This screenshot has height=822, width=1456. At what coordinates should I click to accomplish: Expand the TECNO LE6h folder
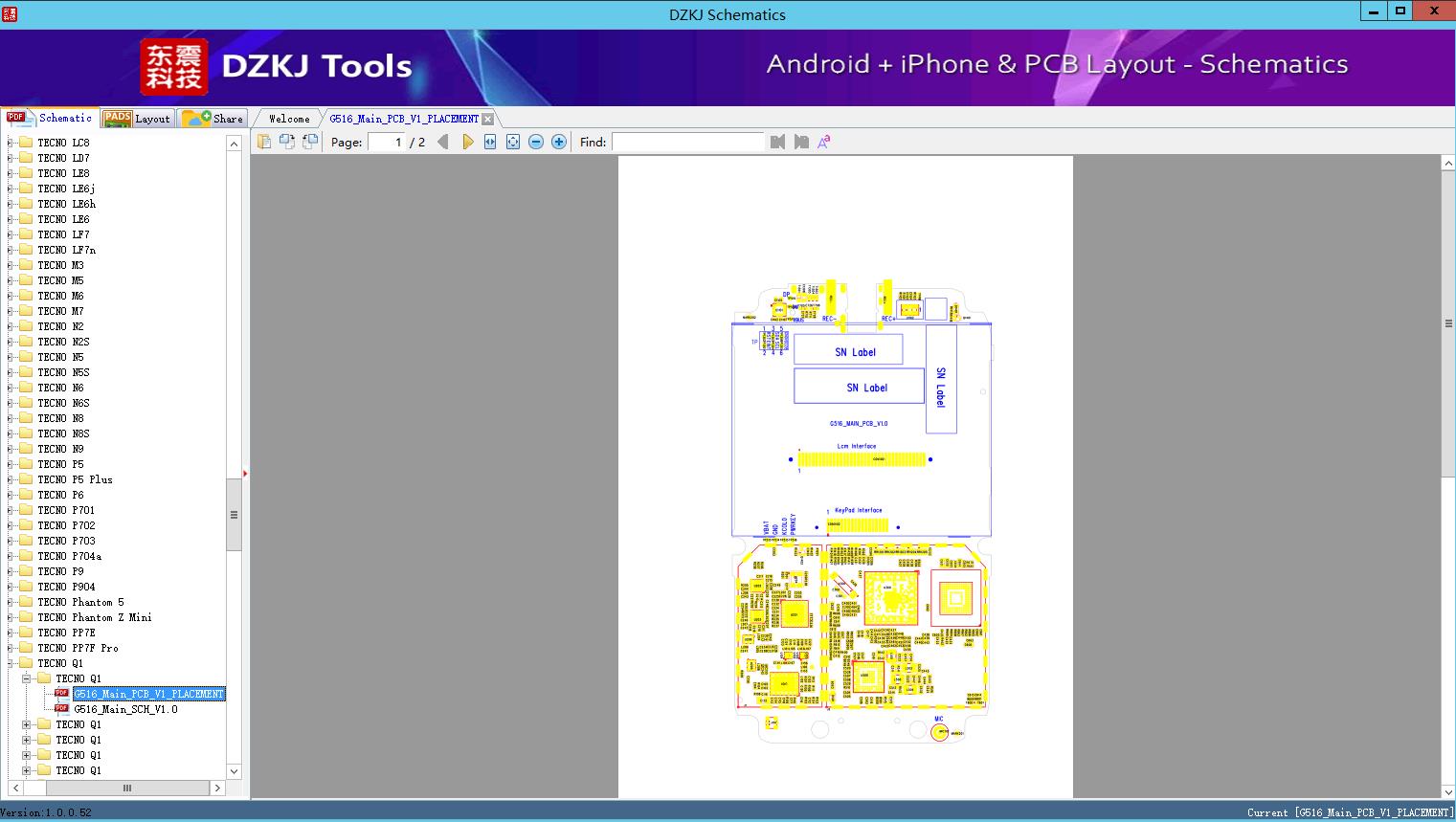[10, 204]
